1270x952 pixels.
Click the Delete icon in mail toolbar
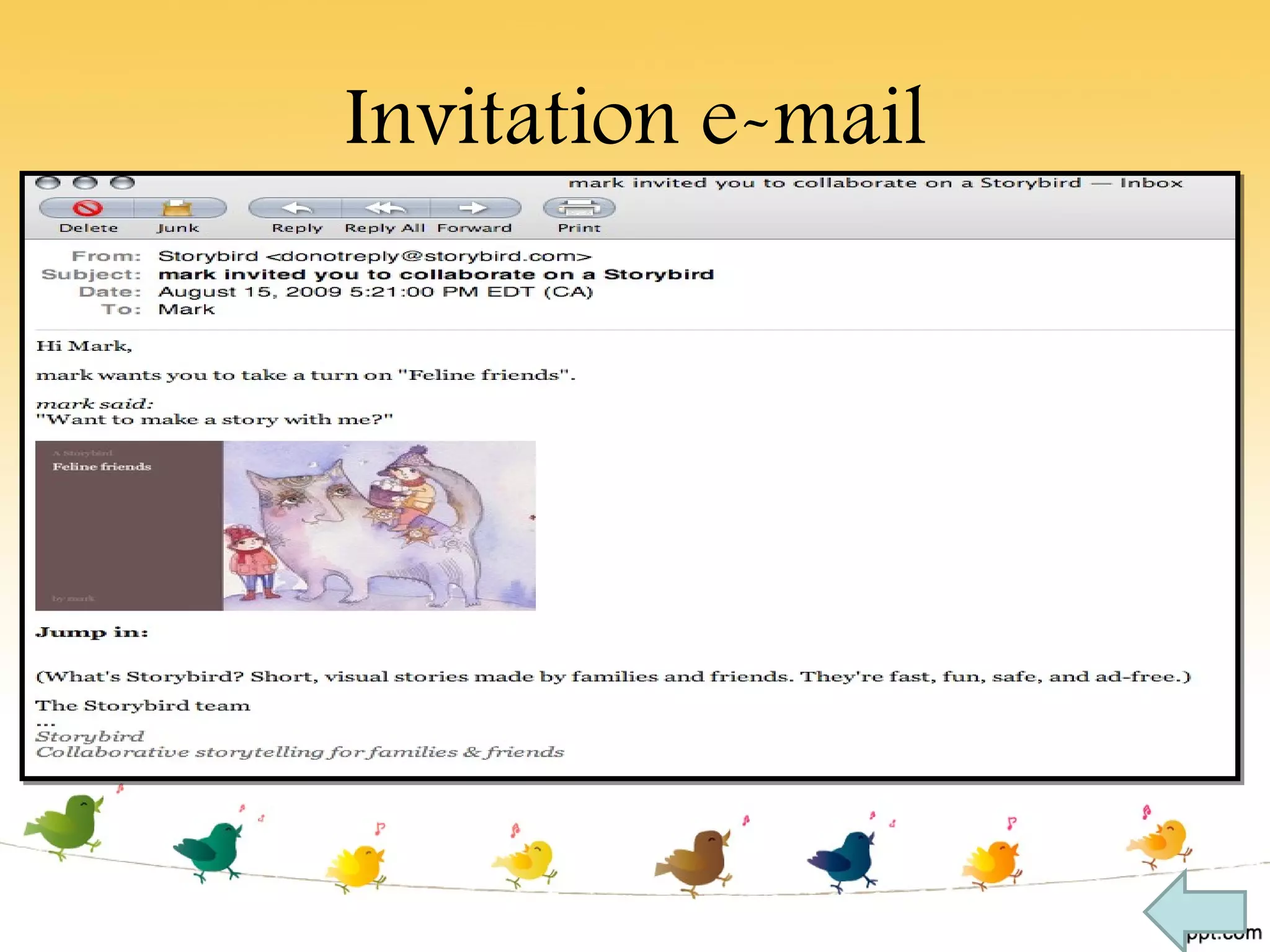(87, 208)
